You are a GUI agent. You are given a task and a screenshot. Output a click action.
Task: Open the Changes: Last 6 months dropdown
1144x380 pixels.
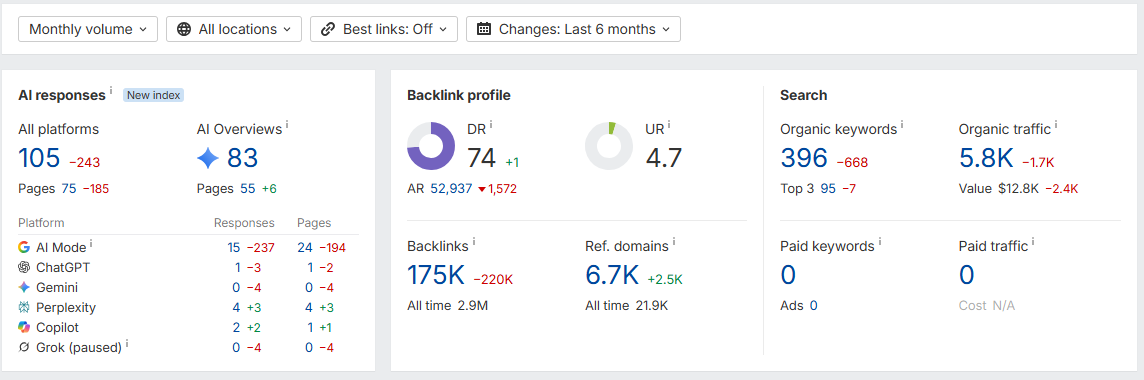click(573, 29)
